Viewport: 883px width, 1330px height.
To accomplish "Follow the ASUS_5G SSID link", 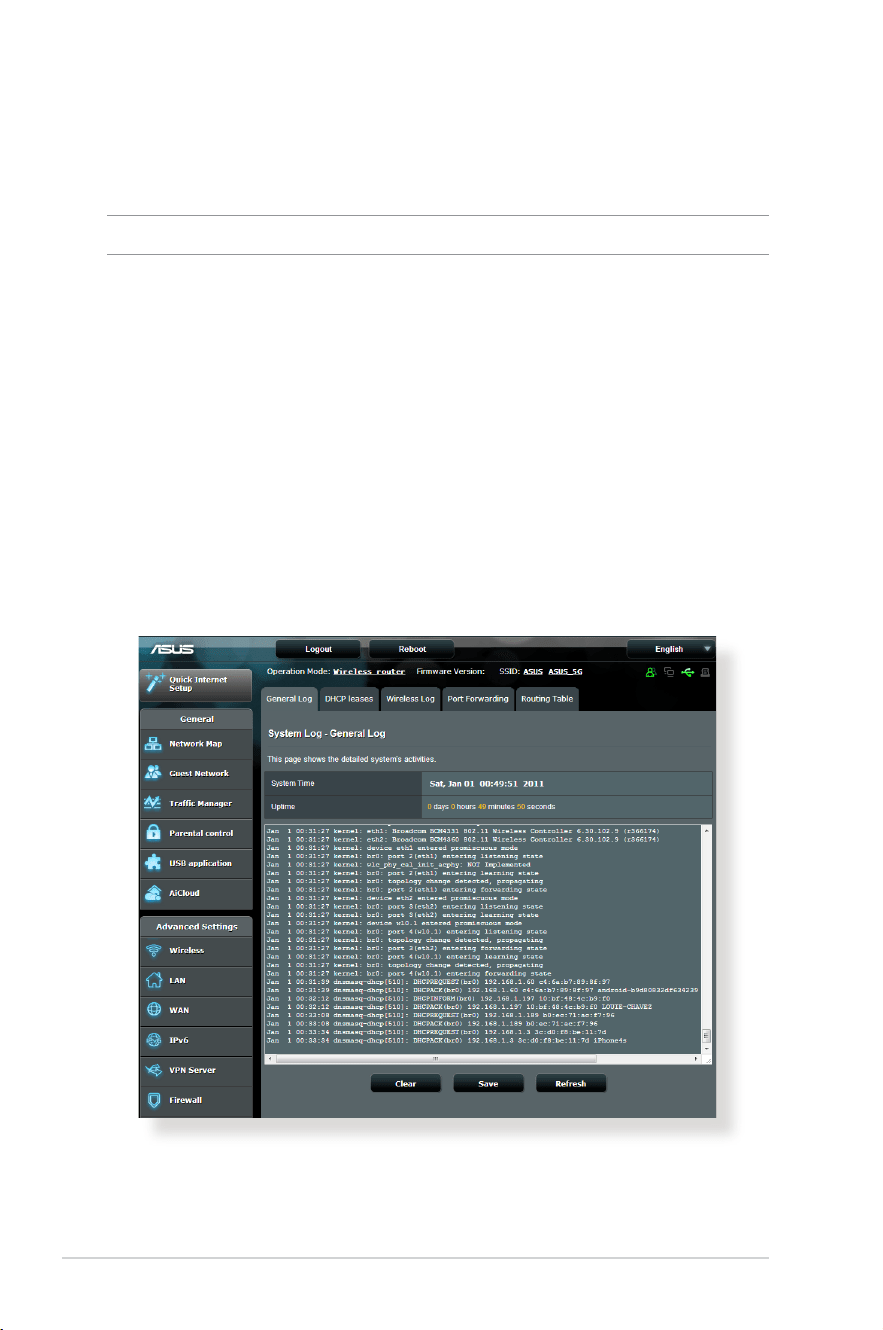I will click(568, 672).
